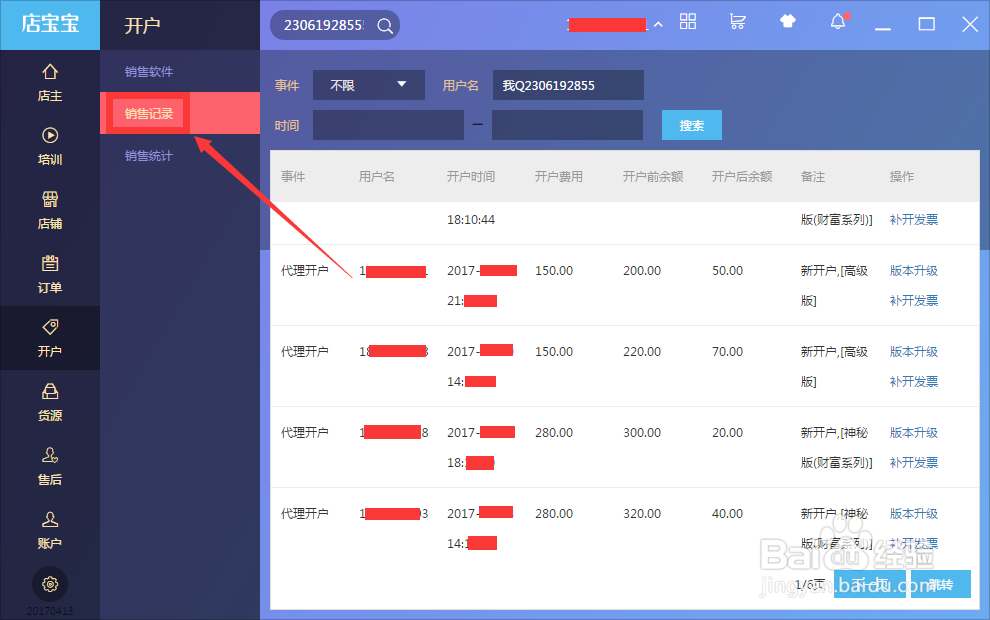Click the 备注 column header
990x620 pixels.
(813, 177)
